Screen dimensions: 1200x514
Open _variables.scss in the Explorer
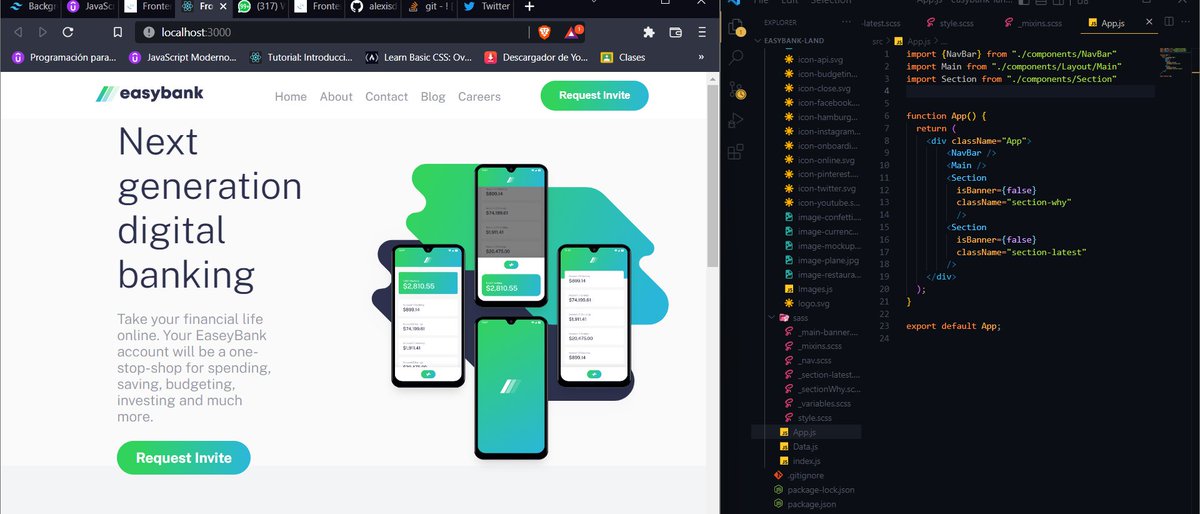[x=824, y=403]
